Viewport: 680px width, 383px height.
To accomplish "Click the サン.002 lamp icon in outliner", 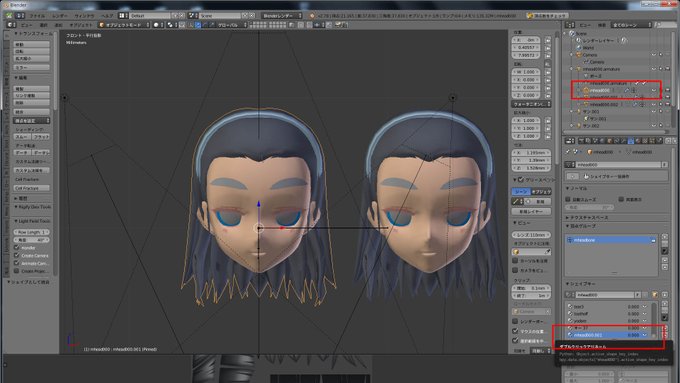I will [579, 126].
